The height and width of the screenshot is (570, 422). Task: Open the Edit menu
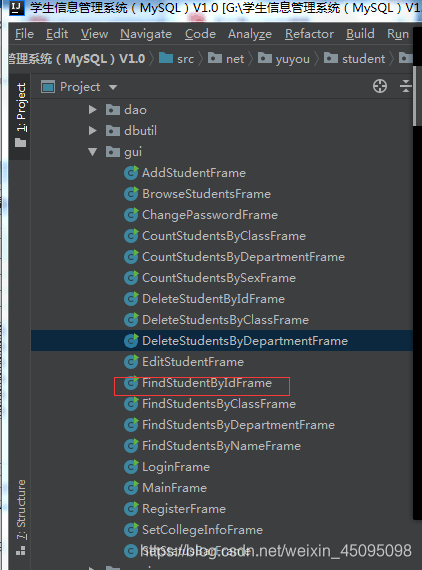coord(57,34)
